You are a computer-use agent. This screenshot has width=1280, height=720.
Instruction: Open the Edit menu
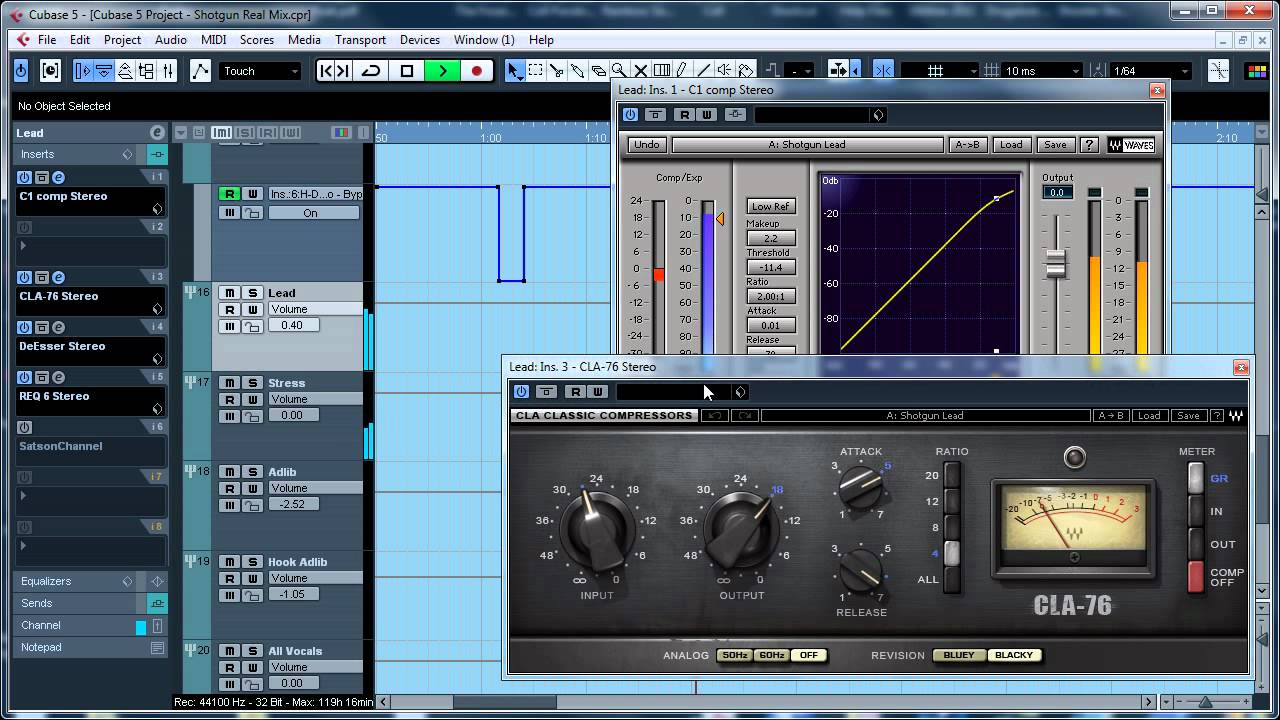pos(80,40)
